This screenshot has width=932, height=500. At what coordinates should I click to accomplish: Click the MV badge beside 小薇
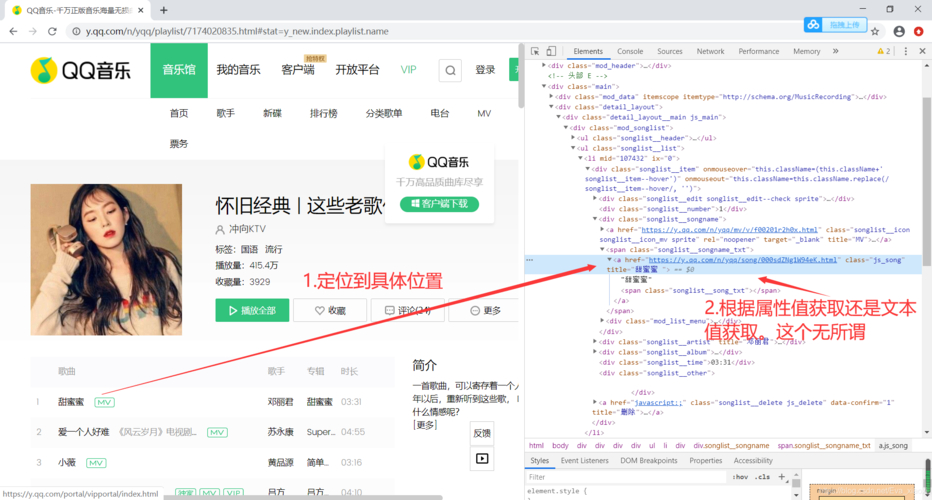[96, 463]
